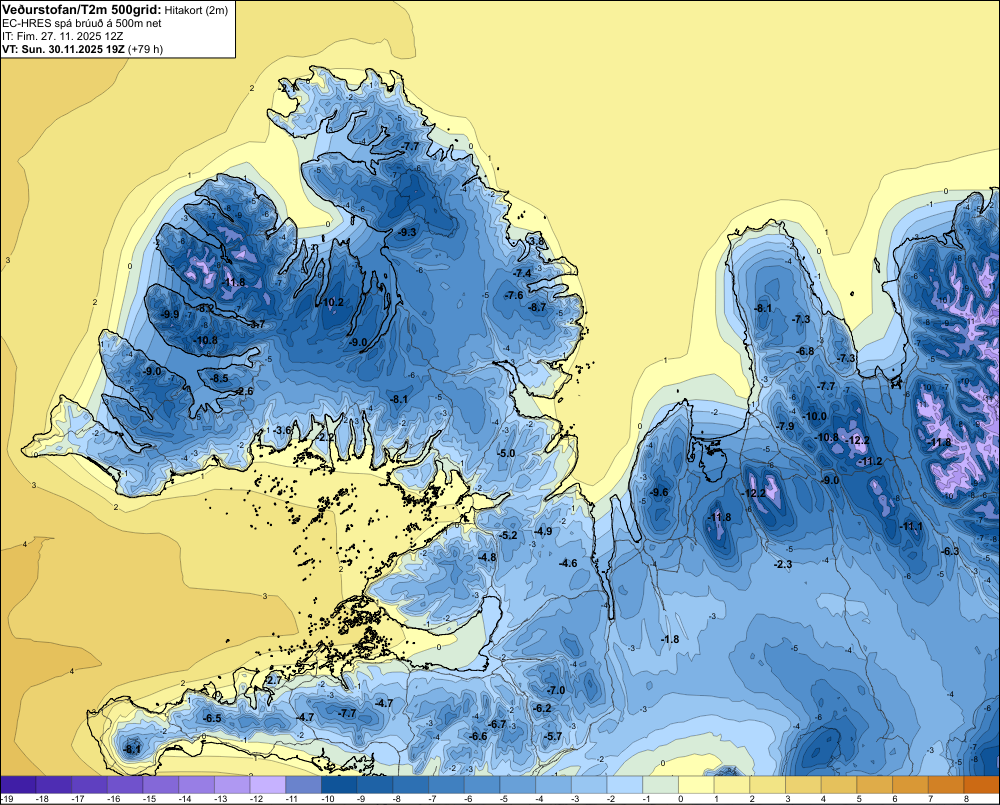Click the -4.9 temperature label
Image resolution: width=1000 pixels, height=805 pixels.
(x=543, y=531)
